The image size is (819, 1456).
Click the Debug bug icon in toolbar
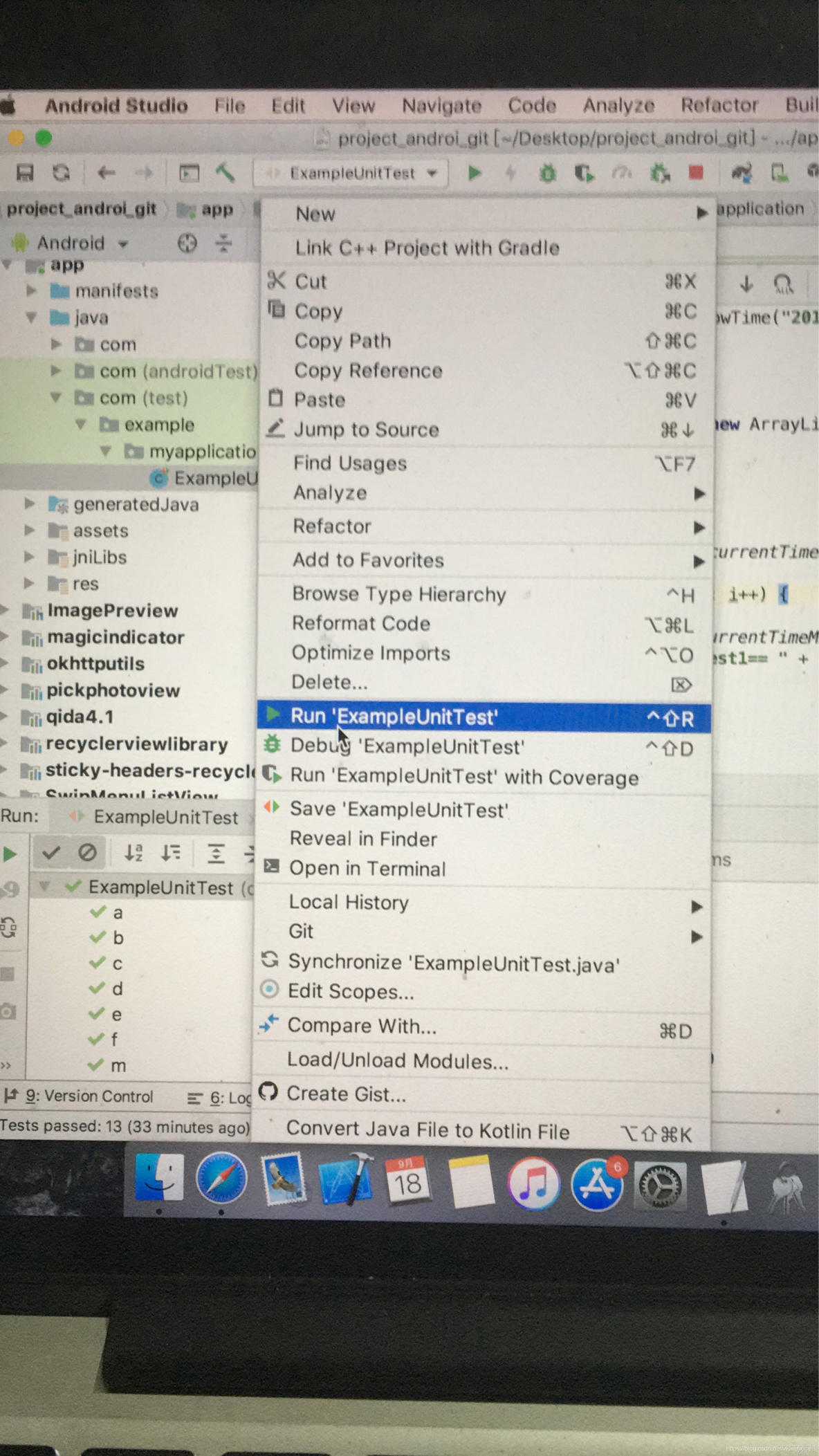click(x=547, y=173)
